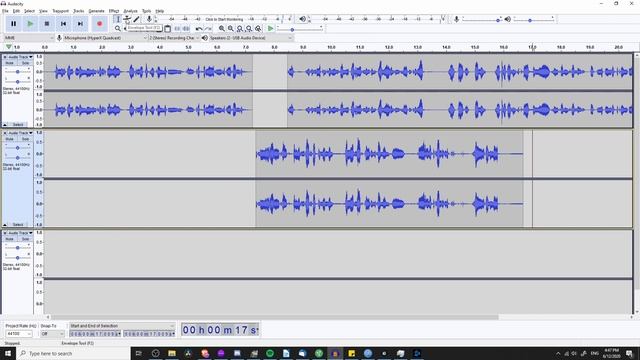Collapse the top audio track

click(5, 124)
